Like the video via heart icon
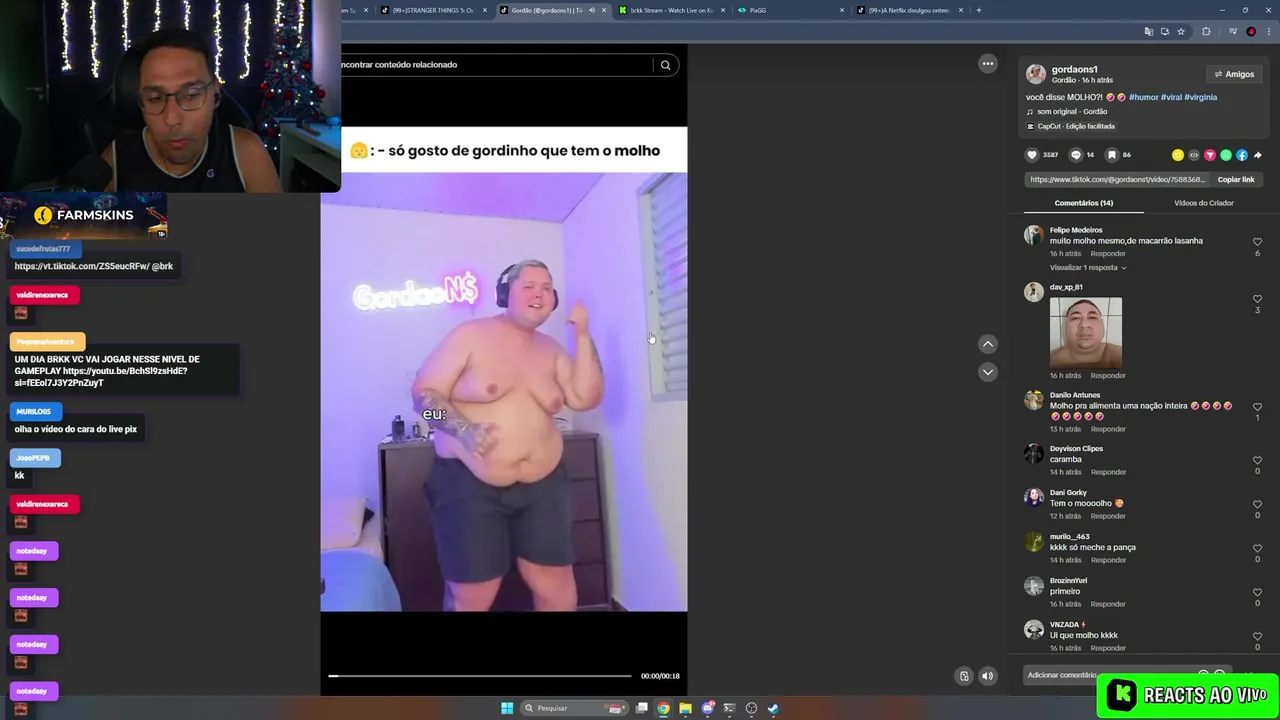The image size is (1280, 720). pos(1032,155)
